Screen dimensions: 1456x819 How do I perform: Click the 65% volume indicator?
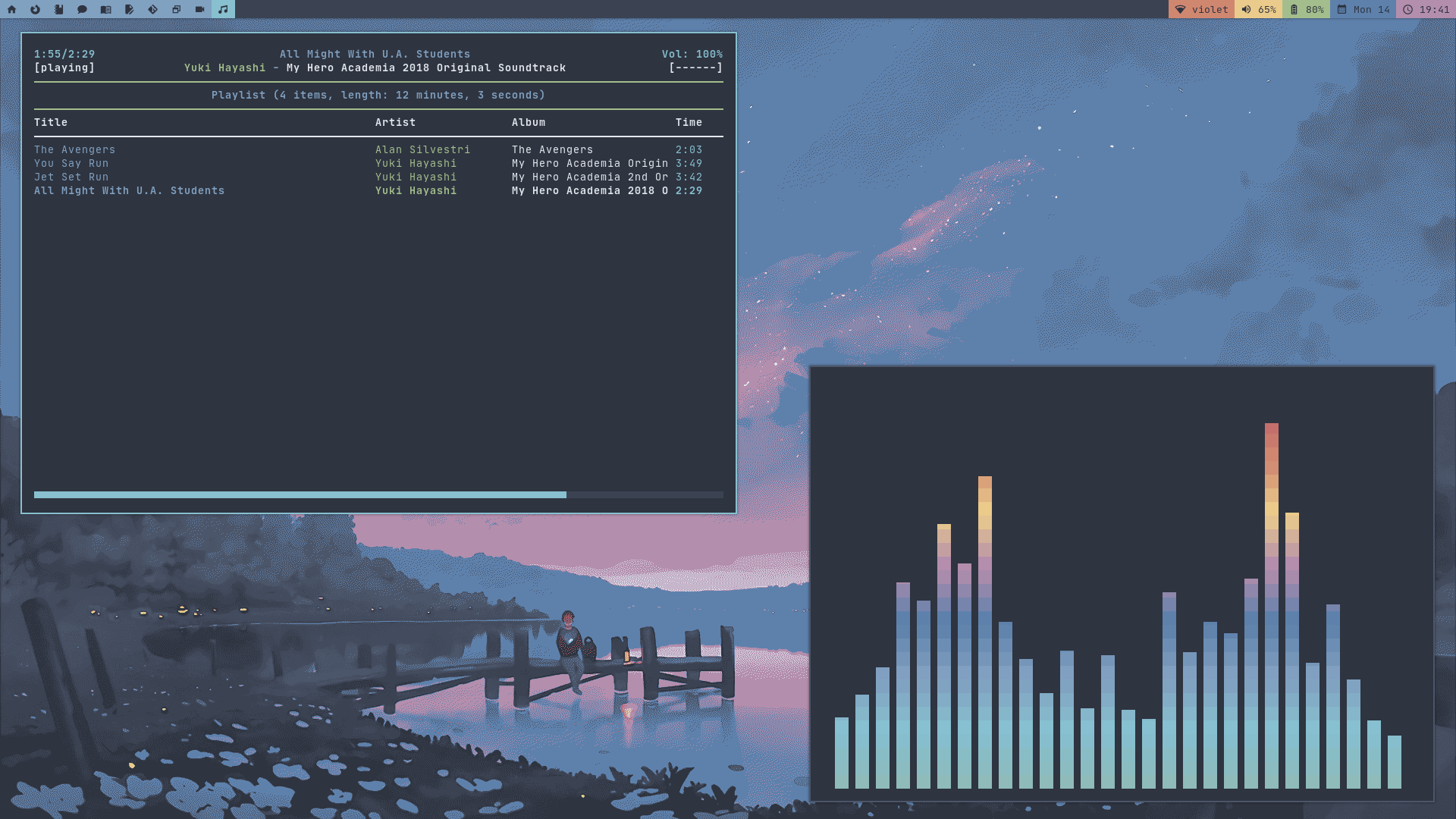coord(1259,9)
